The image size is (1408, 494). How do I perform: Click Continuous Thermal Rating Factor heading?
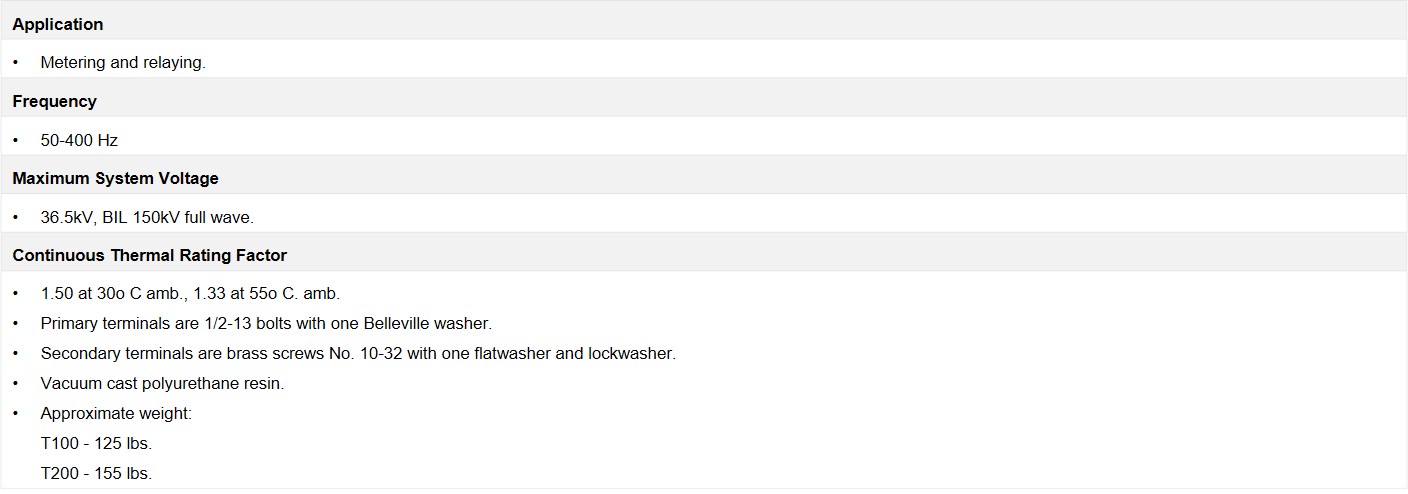pos(150,255)
